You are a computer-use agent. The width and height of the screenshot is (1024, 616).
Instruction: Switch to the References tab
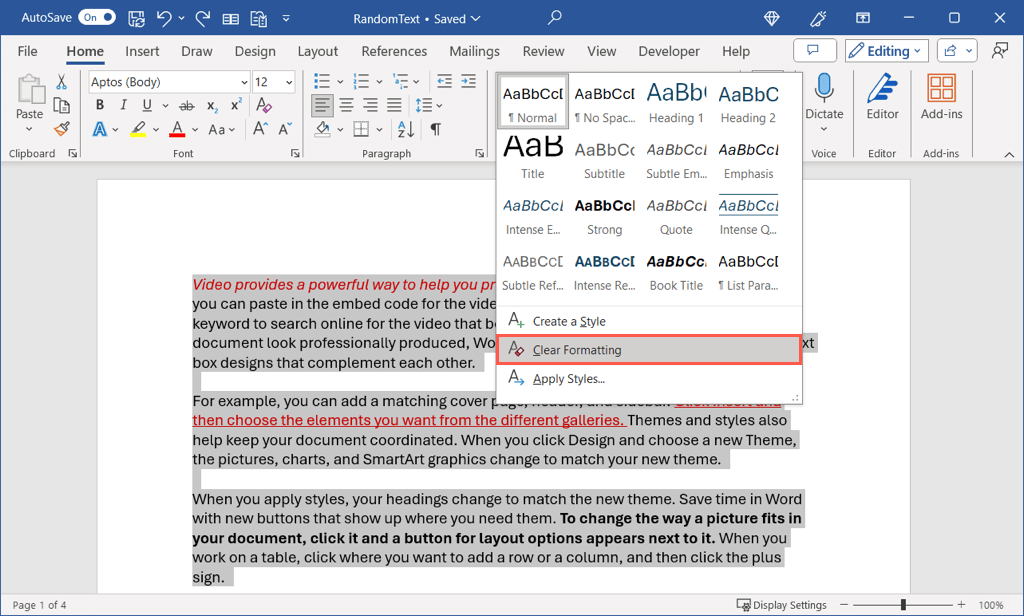click(394, 51)
